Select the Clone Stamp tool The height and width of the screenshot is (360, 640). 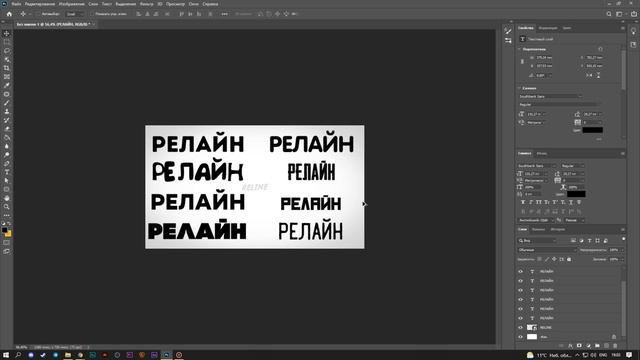click(7, 111)
